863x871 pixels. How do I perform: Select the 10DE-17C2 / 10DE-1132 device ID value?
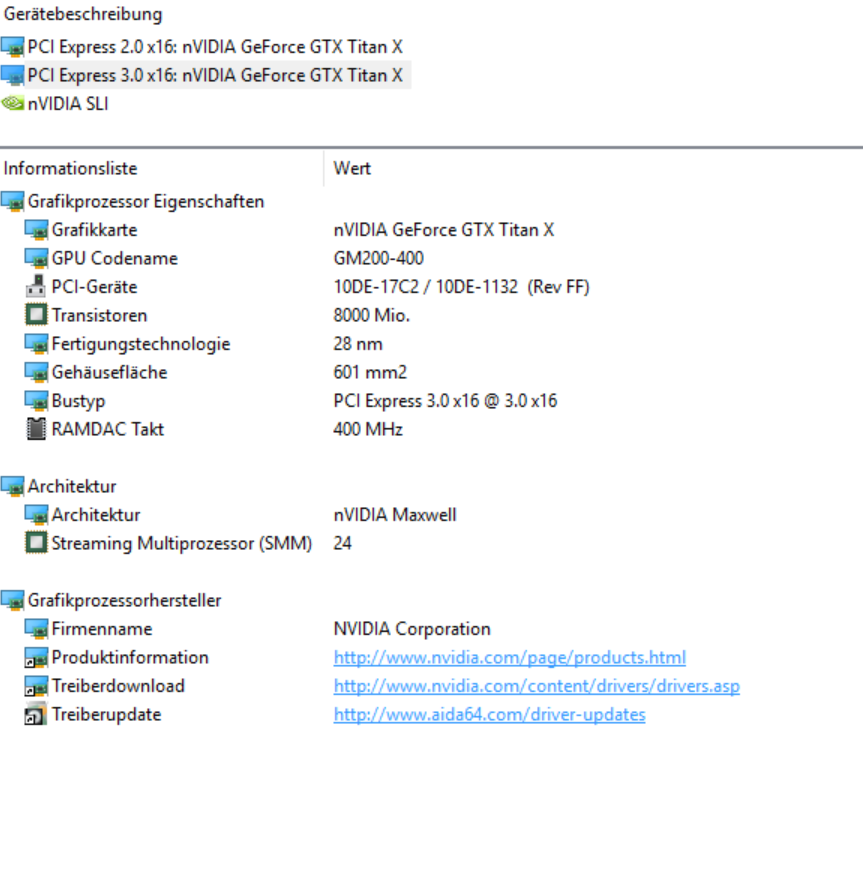coord(461,287)
